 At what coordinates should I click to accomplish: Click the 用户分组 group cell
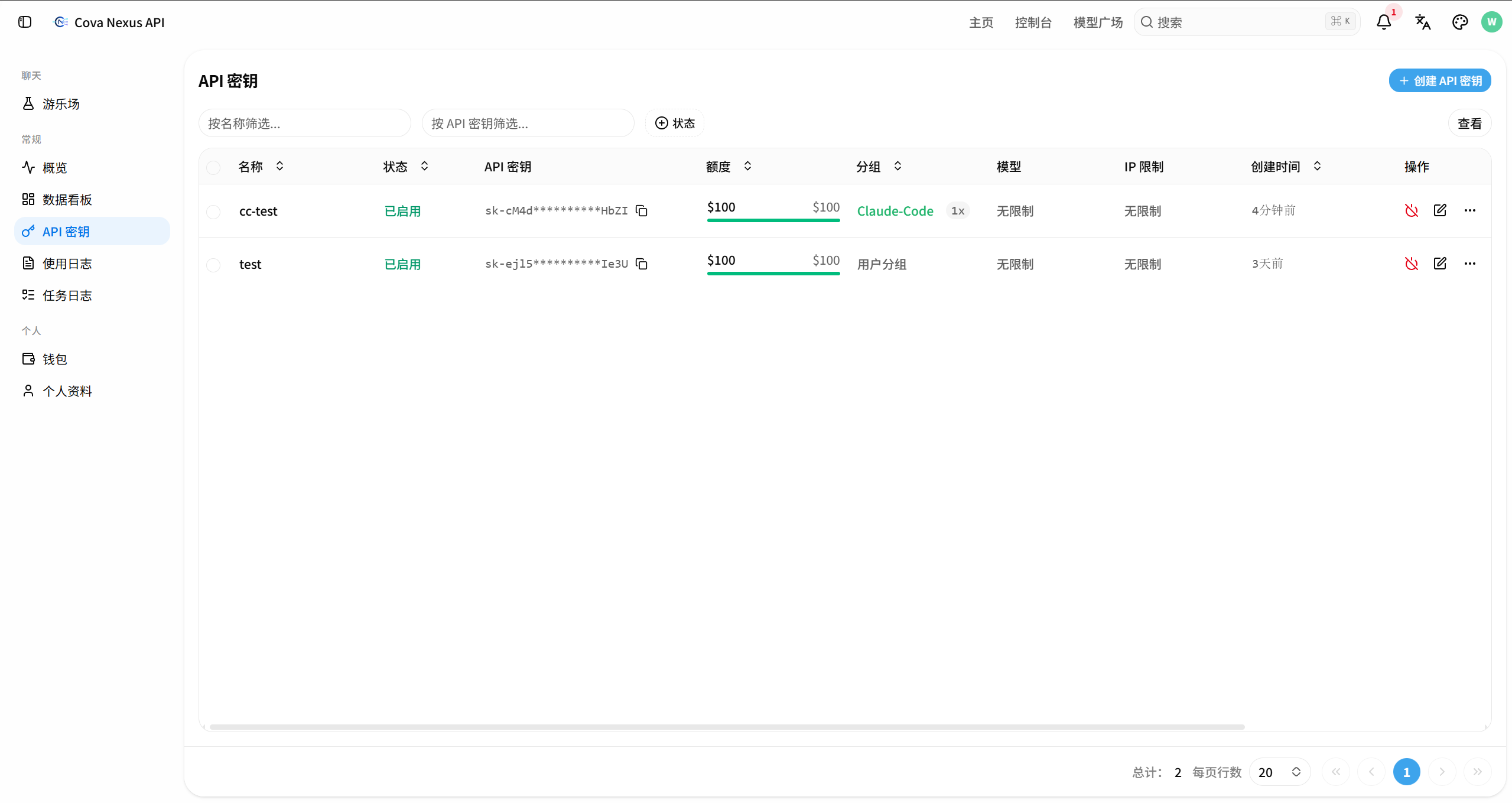pyautogui.click(x=882, y=264)
